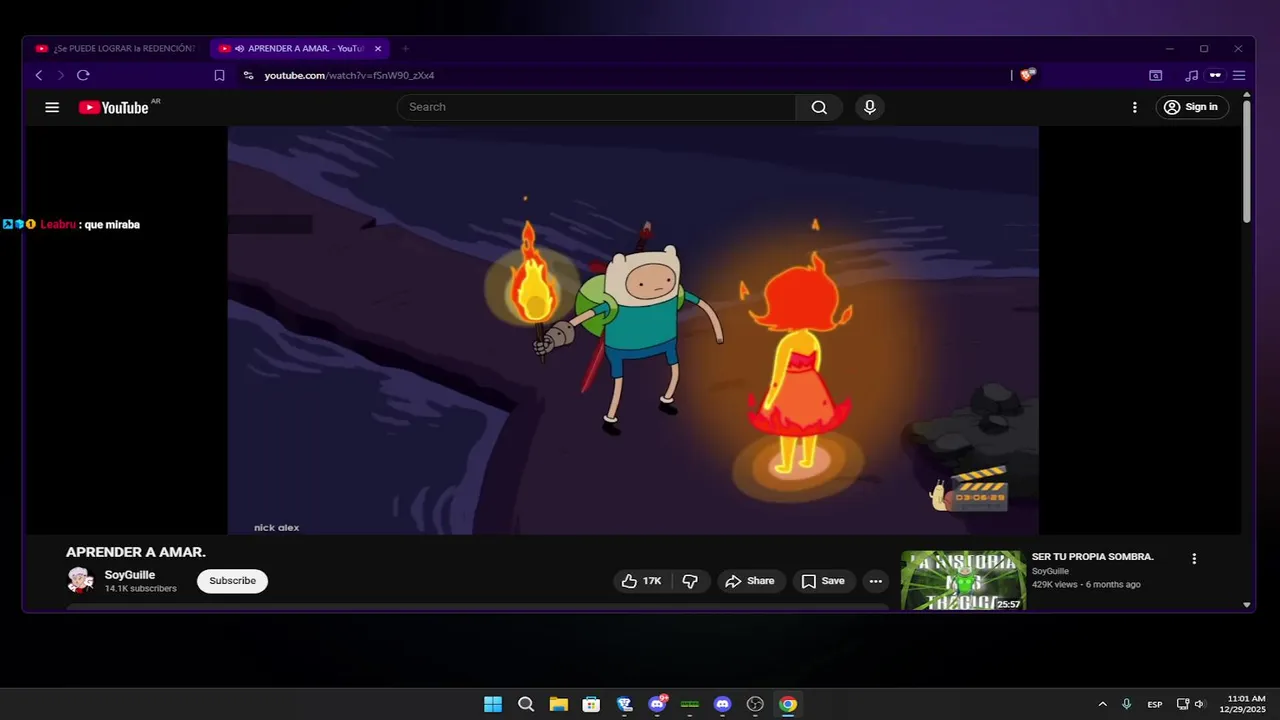The width and height of the screenshot is (1280, 720).
Task: Click the page vertical scrollbar thumb
Action: [1247, 160]
